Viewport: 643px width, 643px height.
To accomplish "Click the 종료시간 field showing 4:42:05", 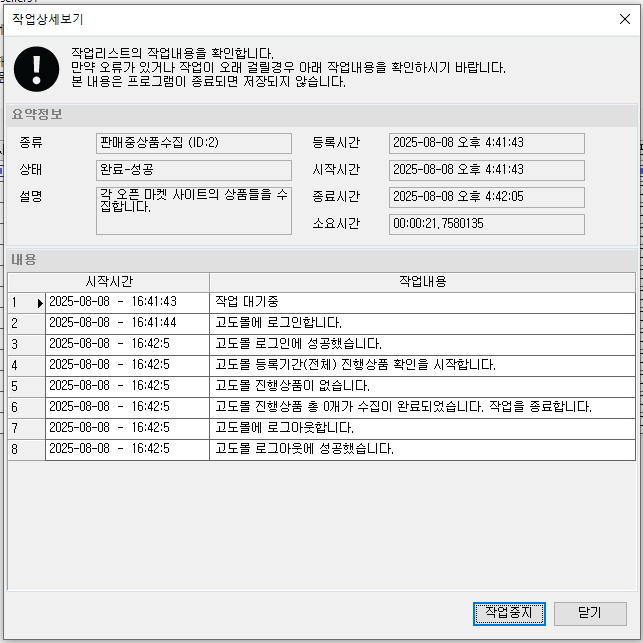I will [487, 197].
